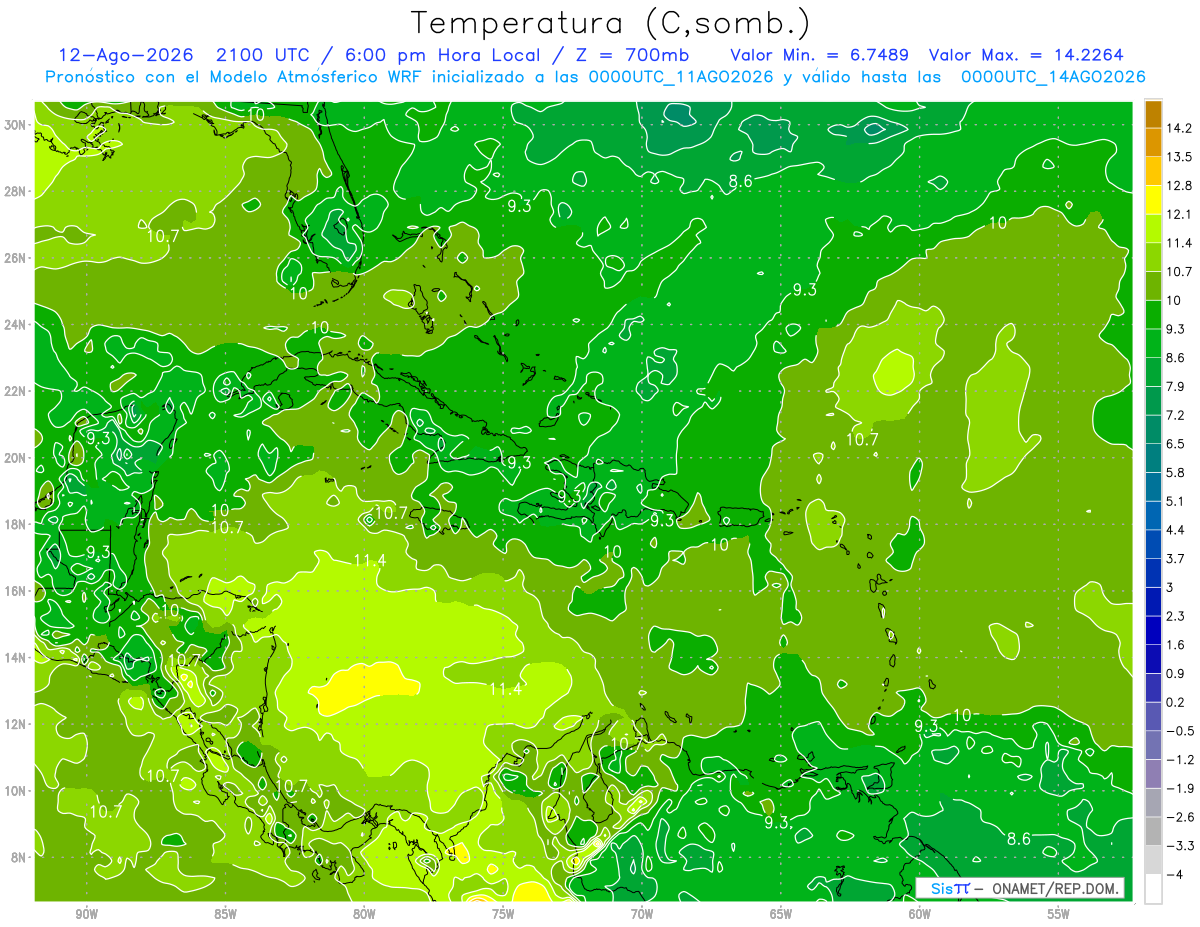The height and width of the screenshot is (927, 1200).
Task: Click the 90W longitude axis label
Action: (x=87, y=914)
